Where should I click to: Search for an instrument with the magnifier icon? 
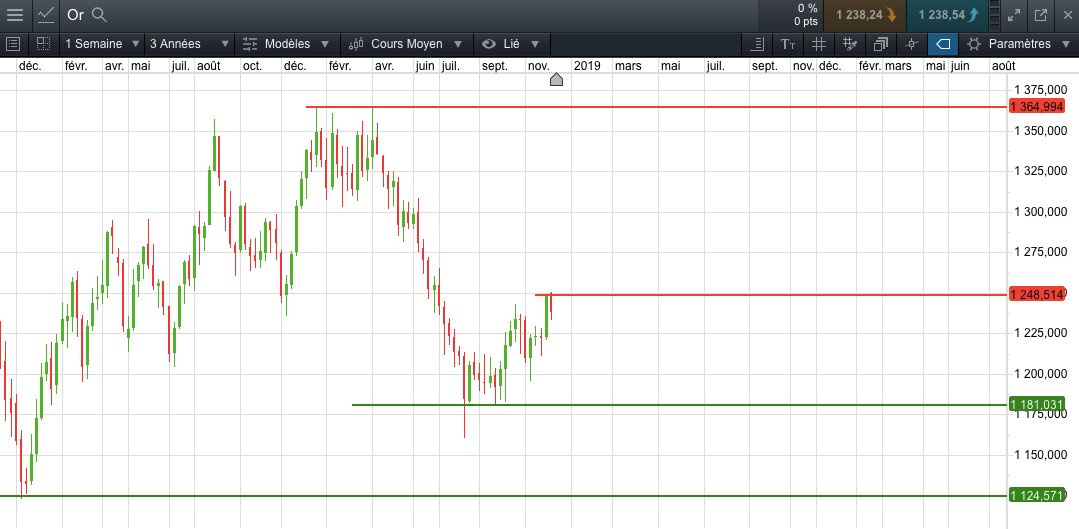(99, 14)
